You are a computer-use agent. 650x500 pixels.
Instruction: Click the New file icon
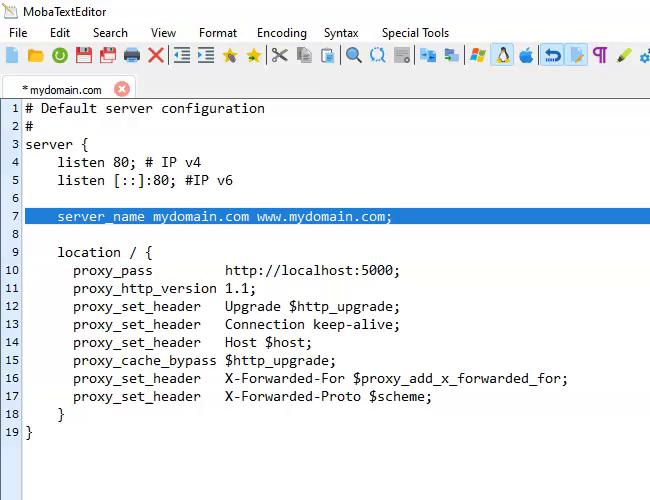click(12, 55)
